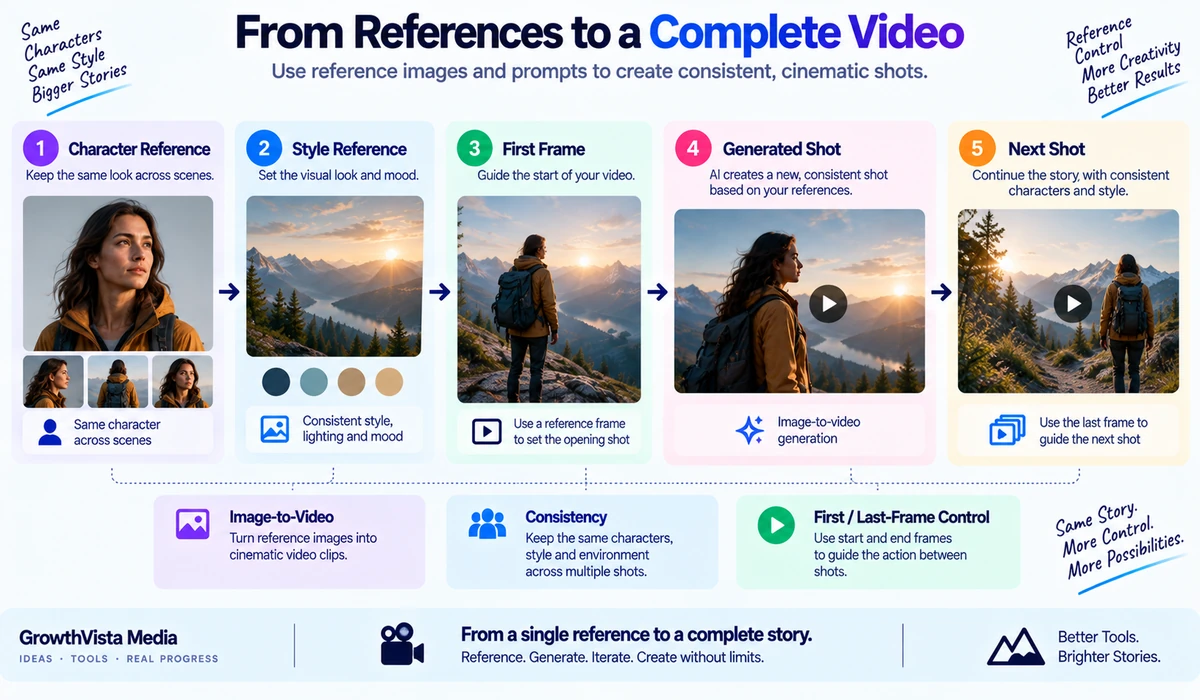Play the Next Shot video
The width and height of the screenshot is (1200, 700).
[1074, 302]
